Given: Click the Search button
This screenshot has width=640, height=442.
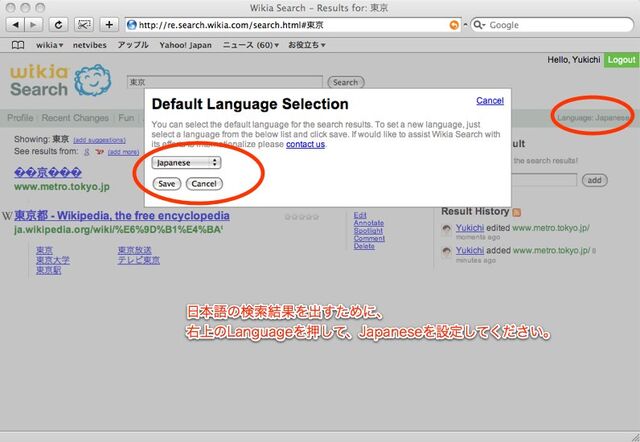Looking at the screenshot, I should pyautogui.click(x=346, y=82).
